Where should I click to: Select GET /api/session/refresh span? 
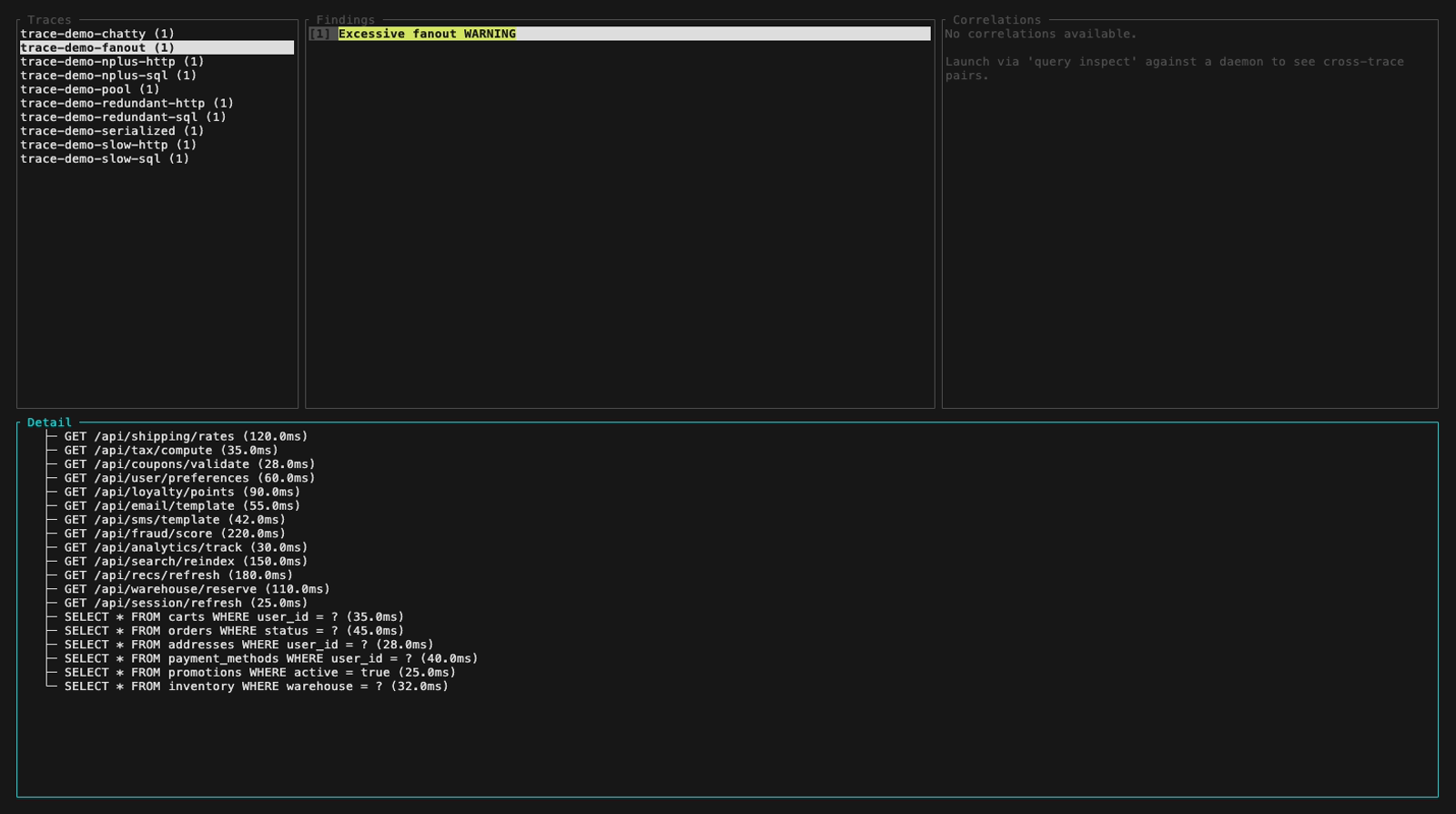coord(186,603)
